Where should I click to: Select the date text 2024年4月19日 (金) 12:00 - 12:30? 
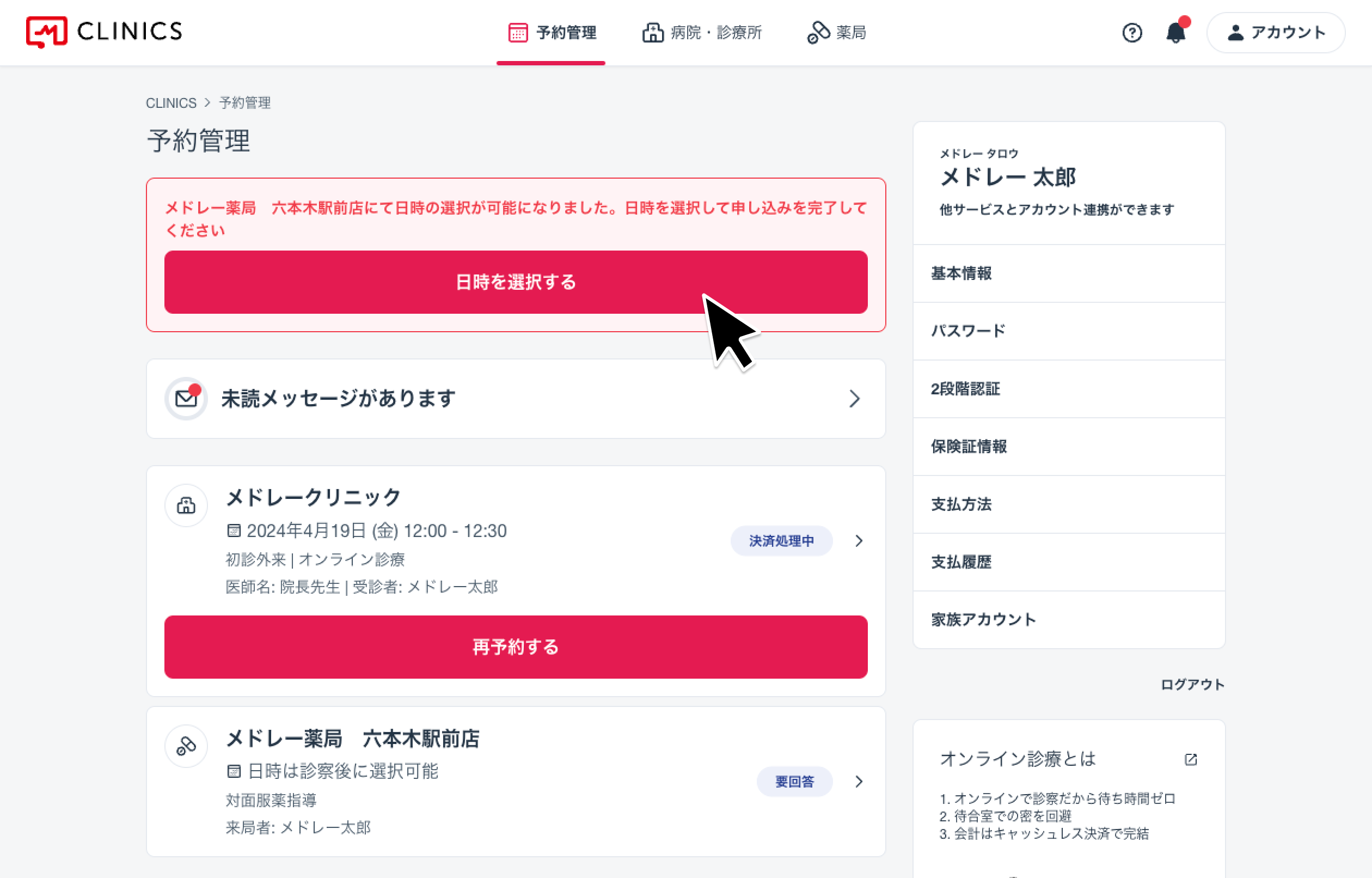coord(377,531)
